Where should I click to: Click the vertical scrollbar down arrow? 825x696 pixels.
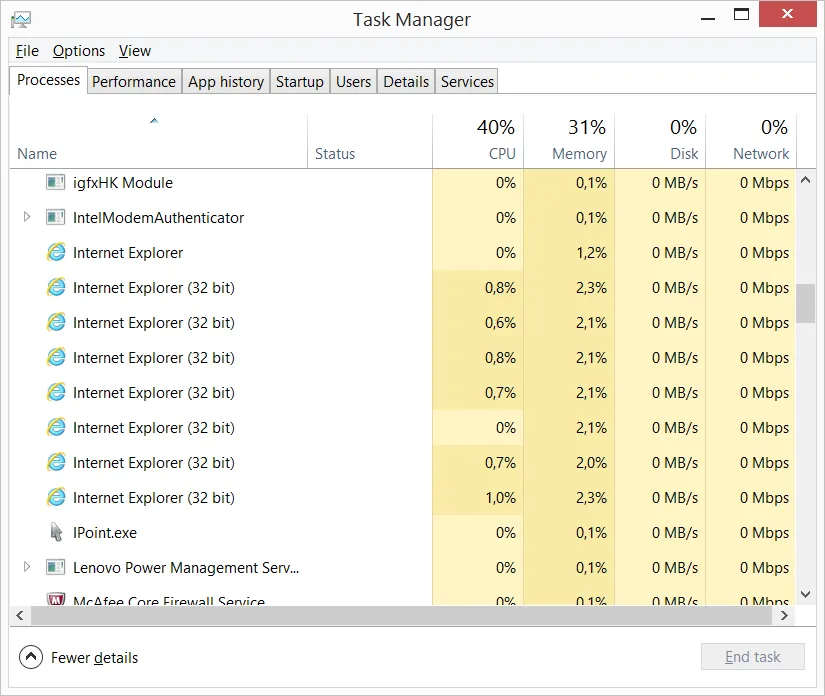coord(805,594)
